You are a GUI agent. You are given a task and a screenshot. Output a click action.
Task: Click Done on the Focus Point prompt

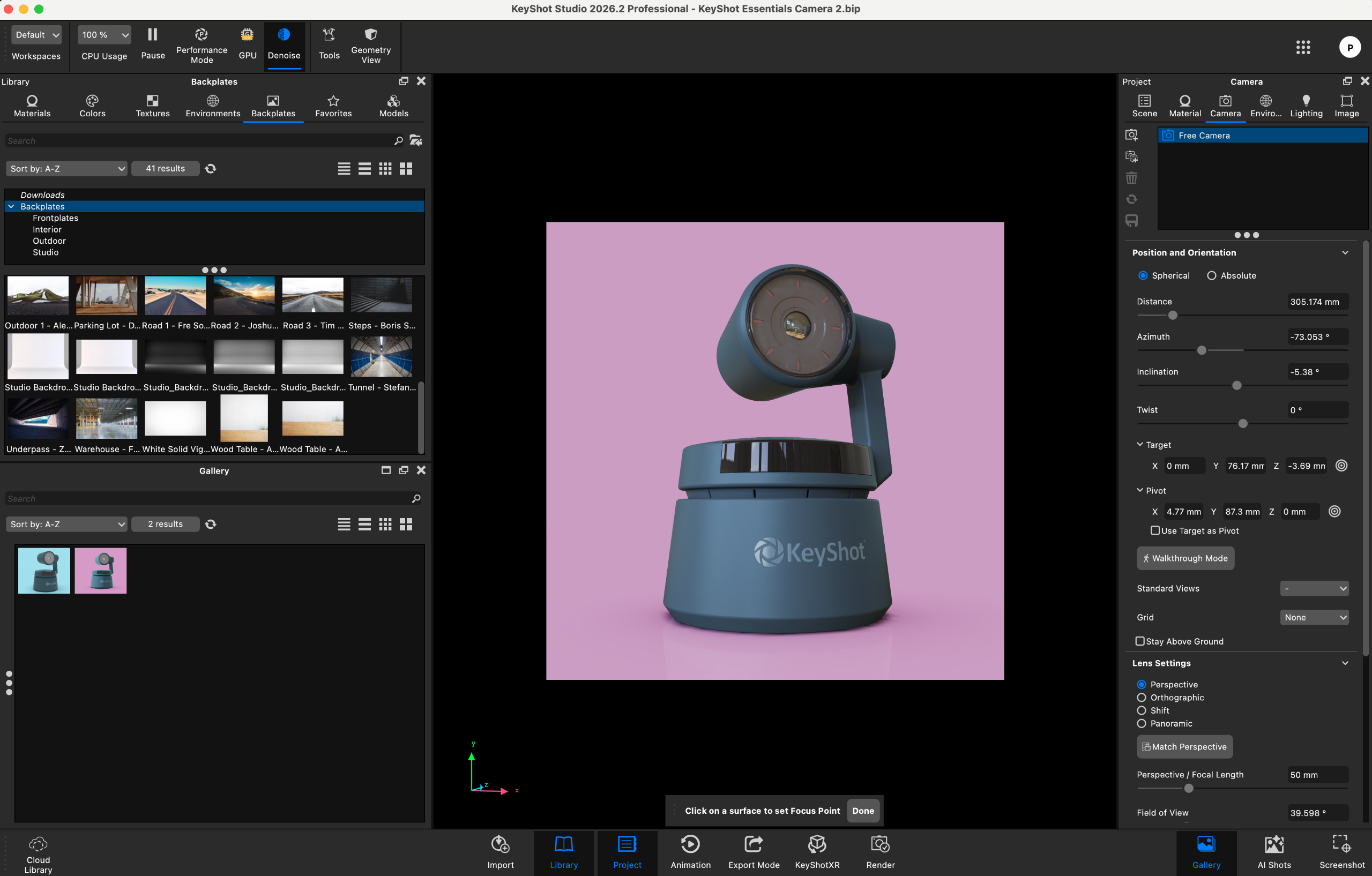(x=863, y=811)
